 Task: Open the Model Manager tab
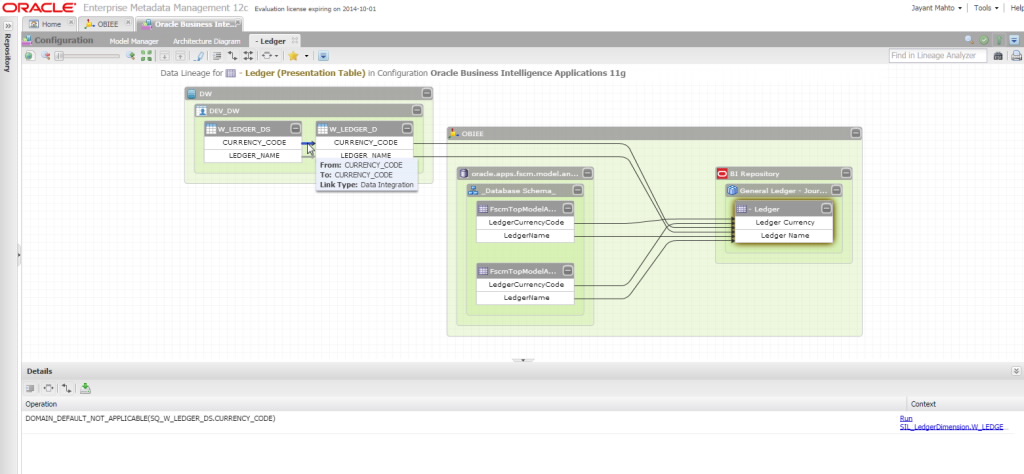(133, 41)
